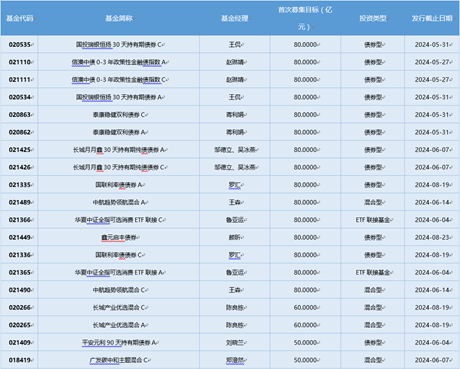This screenshot has width=460, height=369.
Task: Click fund name 中航趋势领航混合A
Action: pyautogui.click(x=119, y=202)
